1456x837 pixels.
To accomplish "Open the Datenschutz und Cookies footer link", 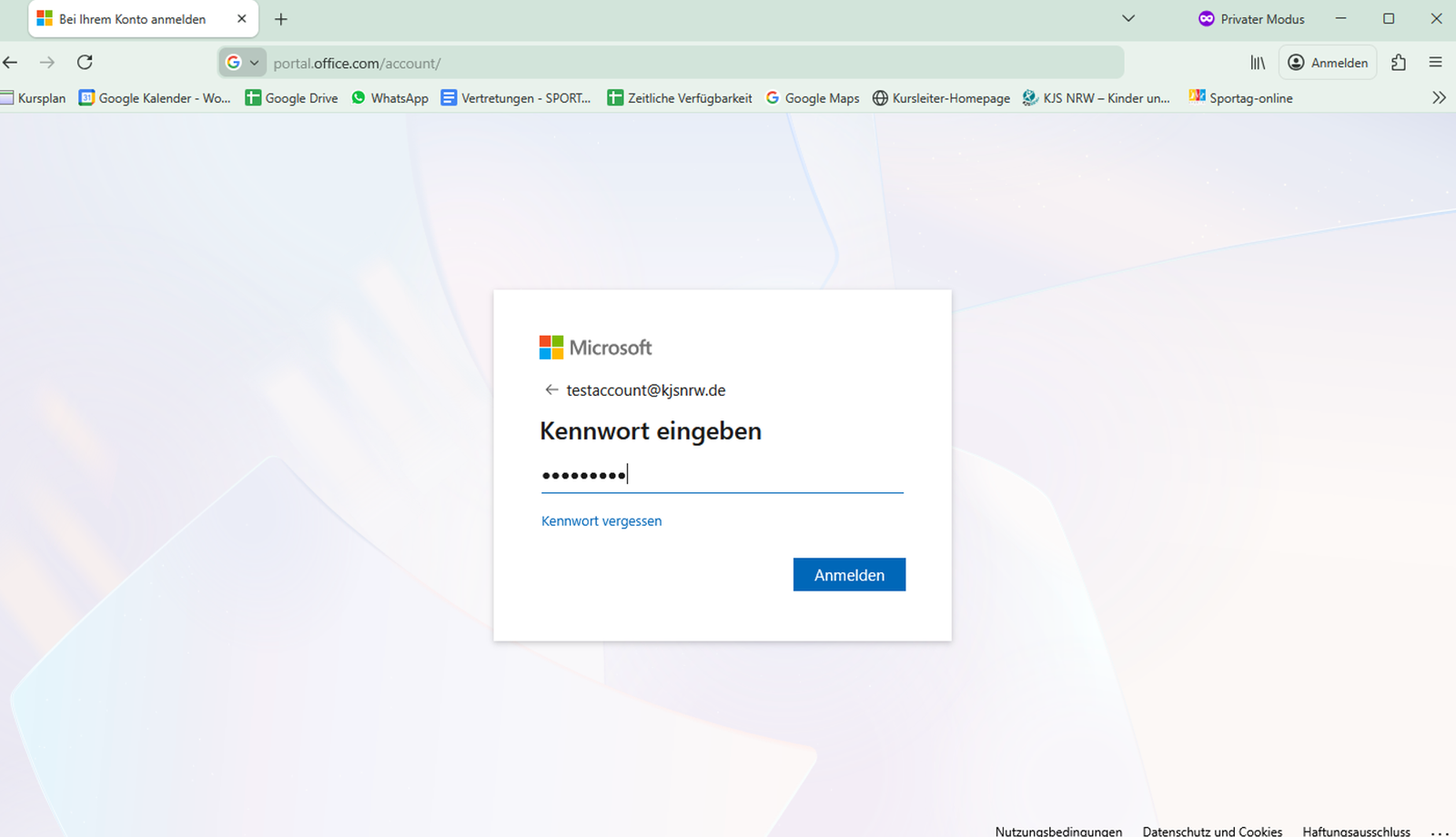I will [x=1212, y=831].
